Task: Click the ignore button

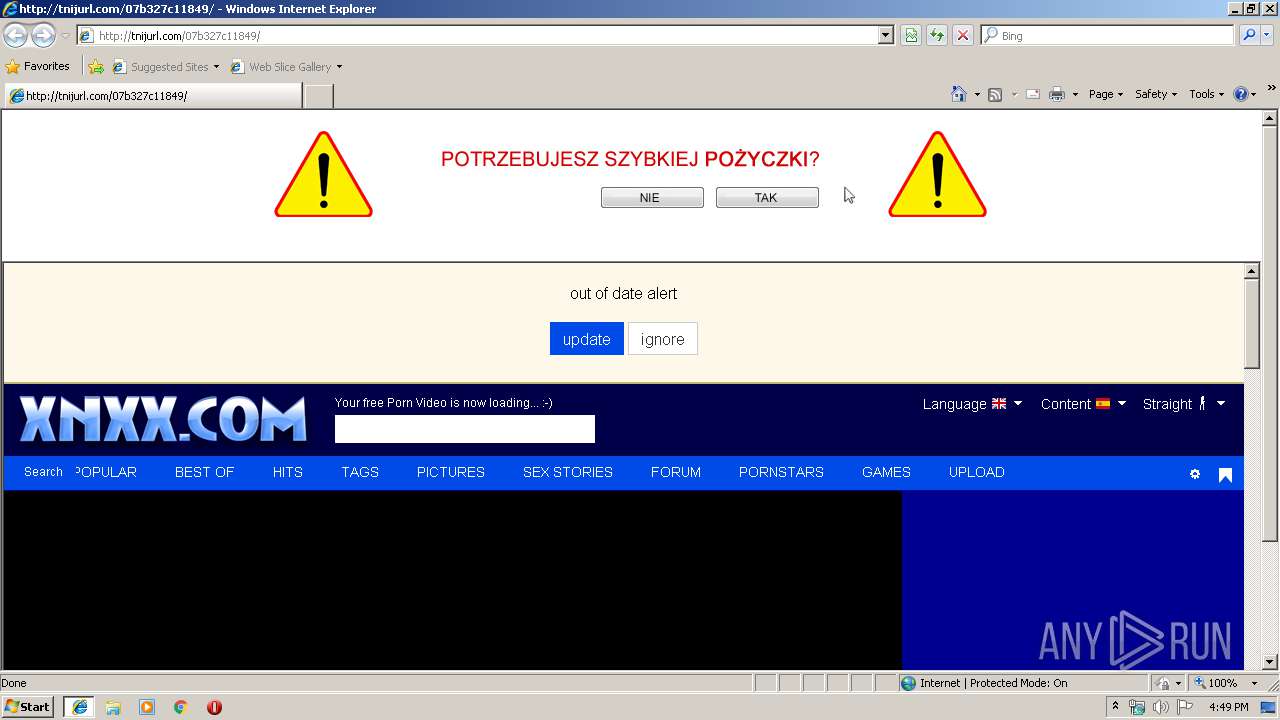Action: pyautogui.click(x=663, y=339)
